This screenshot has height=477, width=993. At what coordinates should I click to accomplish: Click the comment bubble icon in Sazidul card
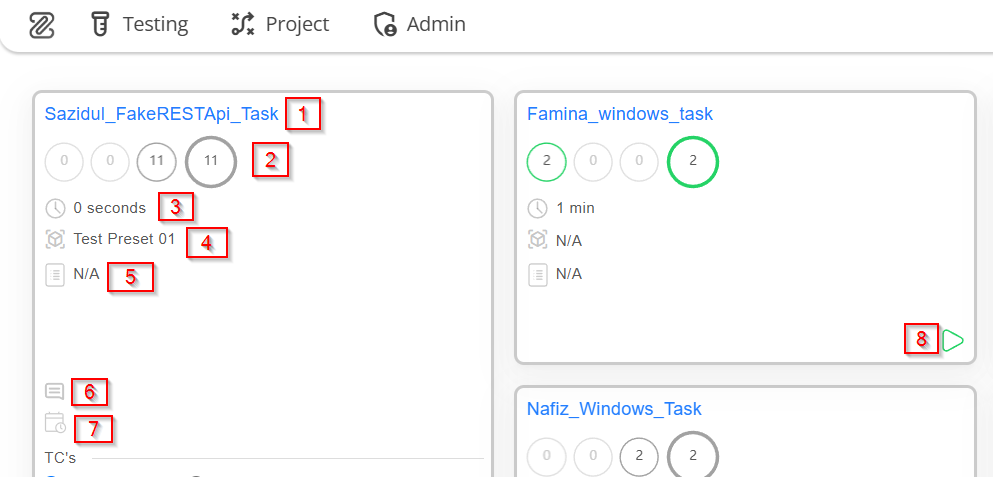(55, 391)
